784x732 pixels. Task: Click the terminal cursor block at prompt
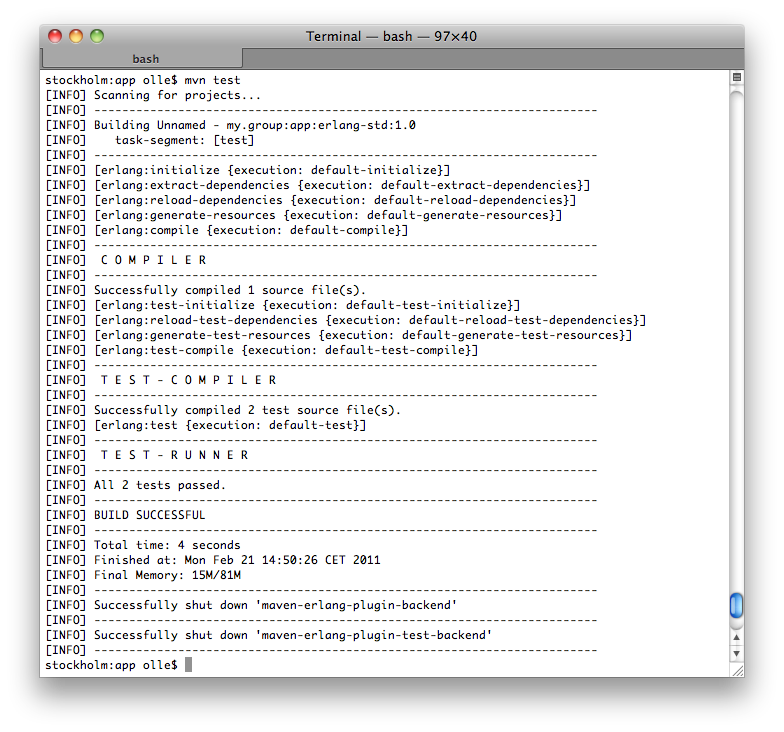(188, 665)
